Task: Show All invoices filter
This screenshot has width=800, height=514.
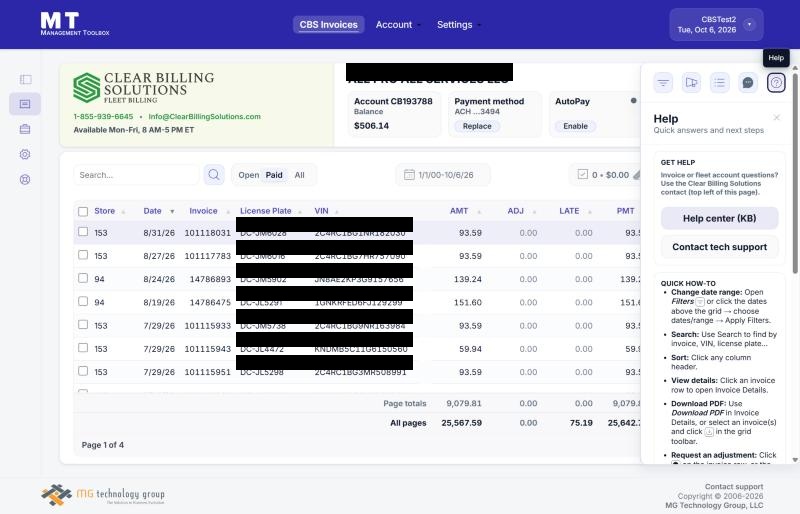Action: [299, 175]
